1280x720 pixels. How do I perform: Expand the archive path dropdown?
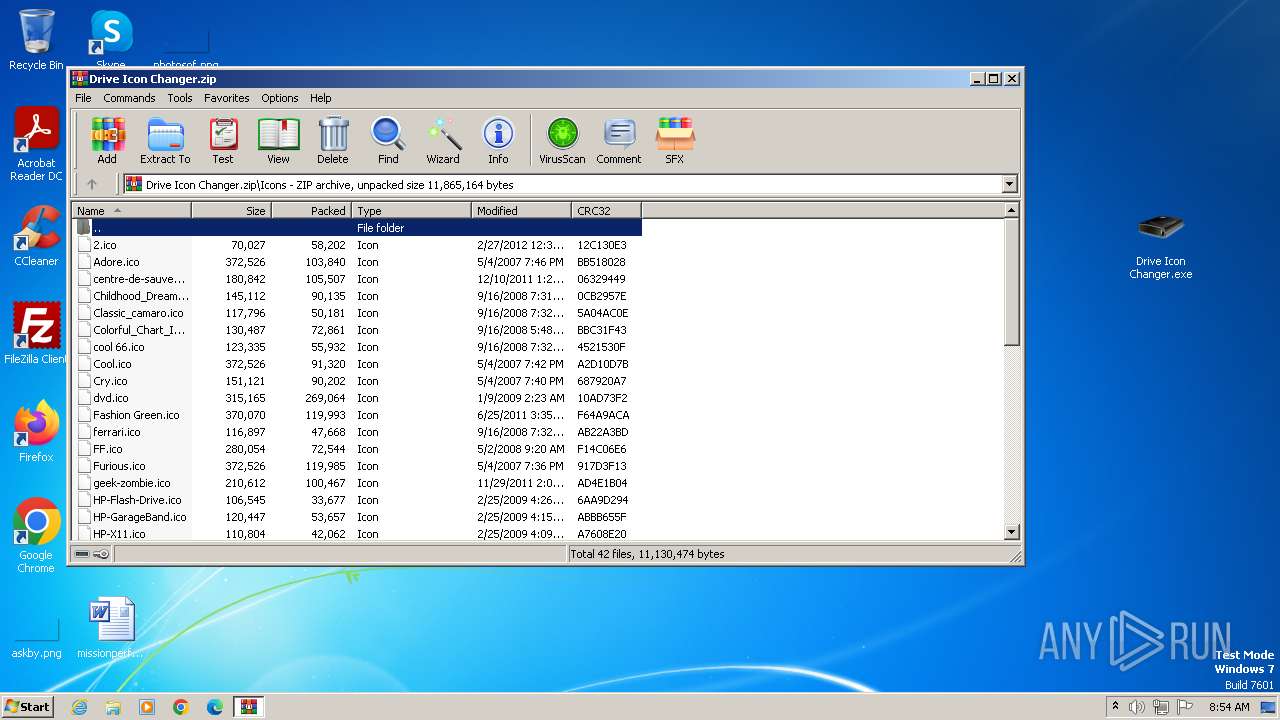tap(1009, 184)
